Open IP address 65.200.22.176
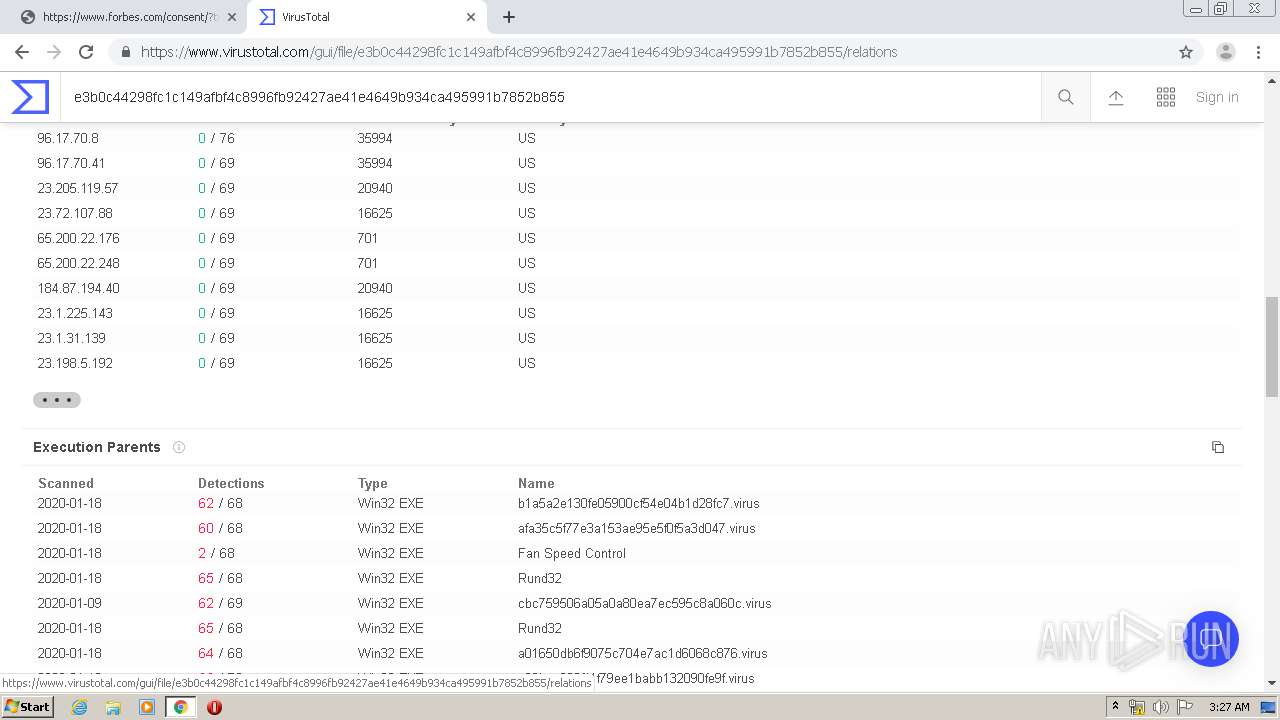 (78, 238)
